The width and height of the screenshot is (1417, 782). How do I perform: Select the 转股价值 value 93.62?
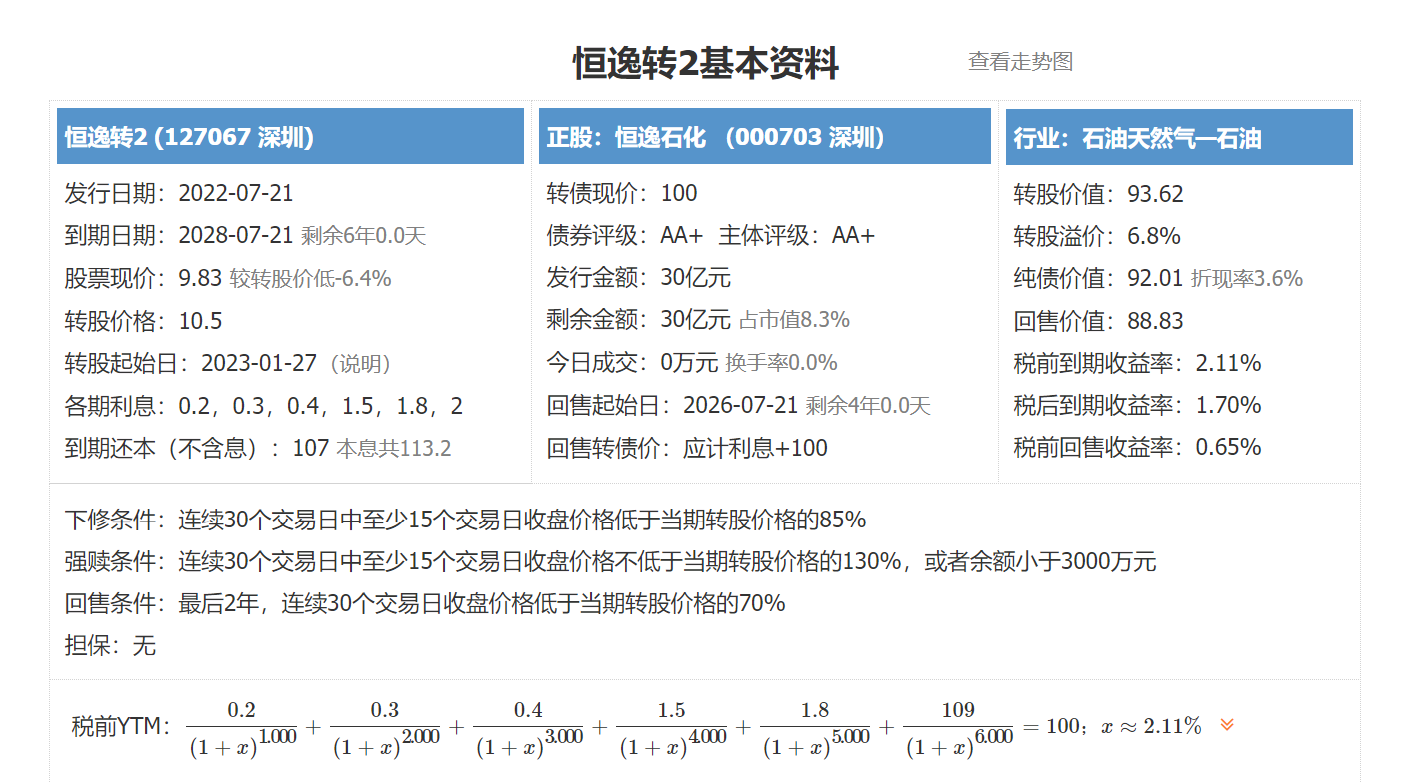click(1155, 194)
